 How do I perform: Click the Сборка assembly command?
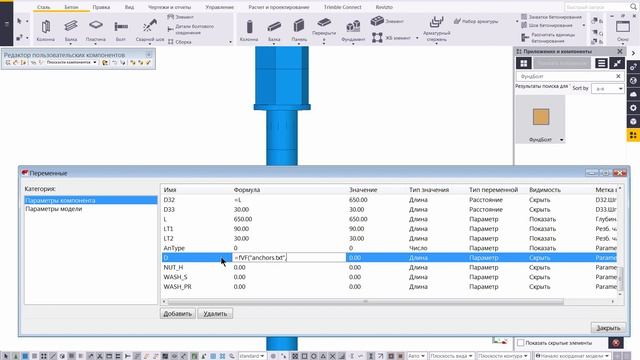pos(180,42)
